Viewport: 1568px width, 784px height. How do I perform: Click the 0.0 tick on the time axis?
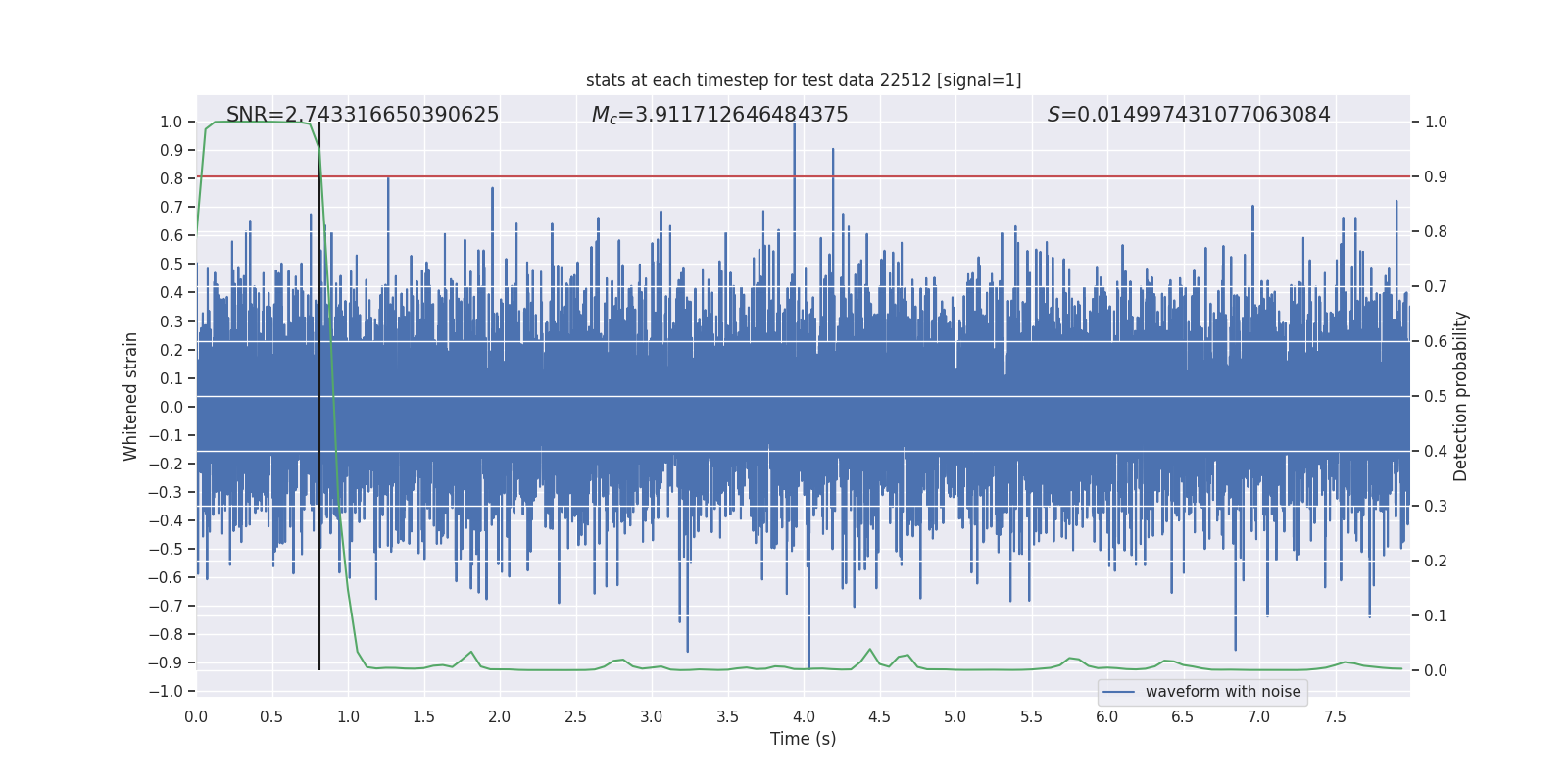click(196, 717)
